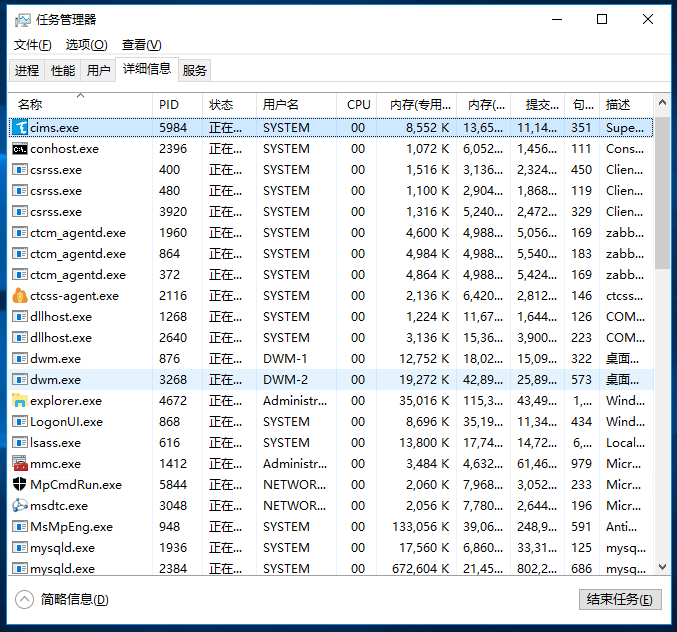Click icon of ctcm_agentd.exe PID 372

click(20, 275)
